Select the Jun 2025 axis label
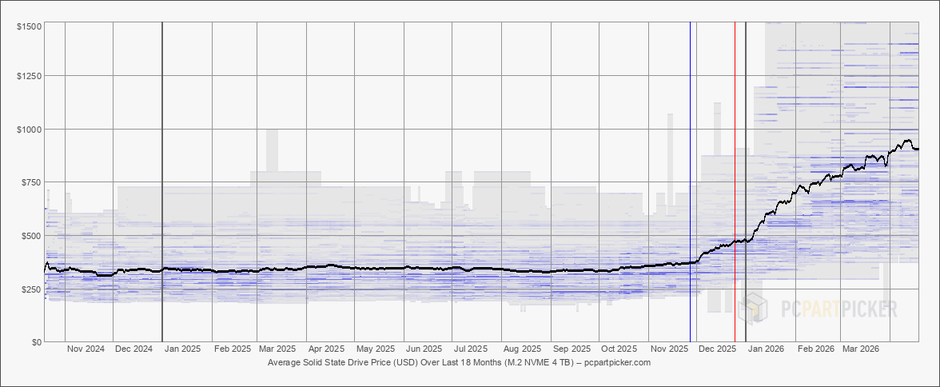The image size is (940, 387). (424, 349)
